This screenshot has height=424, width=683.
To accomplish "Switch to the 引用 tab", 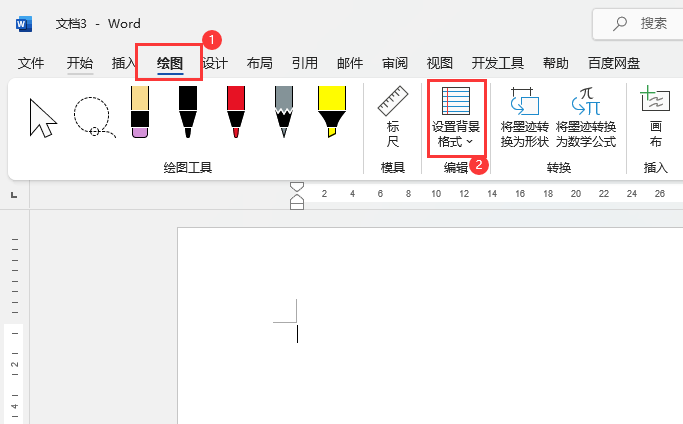I will tap(304, 63).
